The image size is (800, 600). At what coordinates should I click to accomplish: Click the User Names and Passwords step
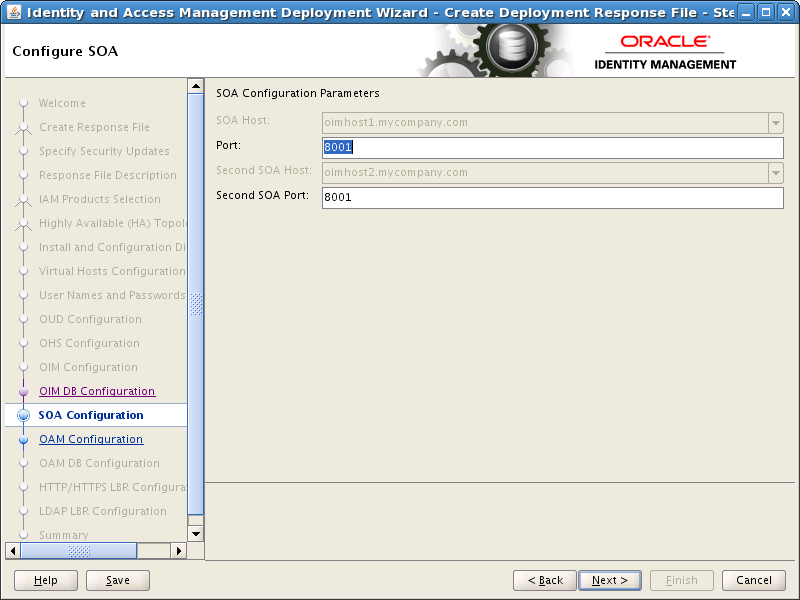(112, 295)
